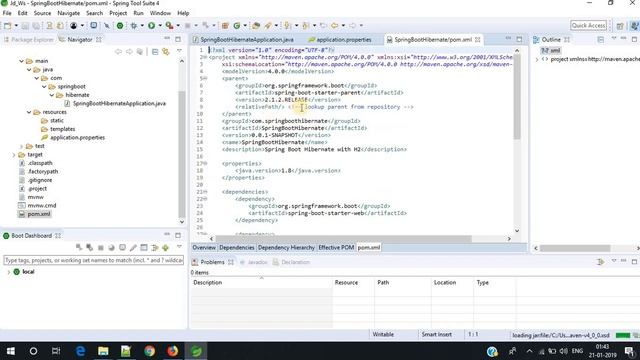This screenshot has height=360, width=640.
Task: Click the Boot Dashboard stop icon
Action: pyautogui.click(x=100, y=247)
